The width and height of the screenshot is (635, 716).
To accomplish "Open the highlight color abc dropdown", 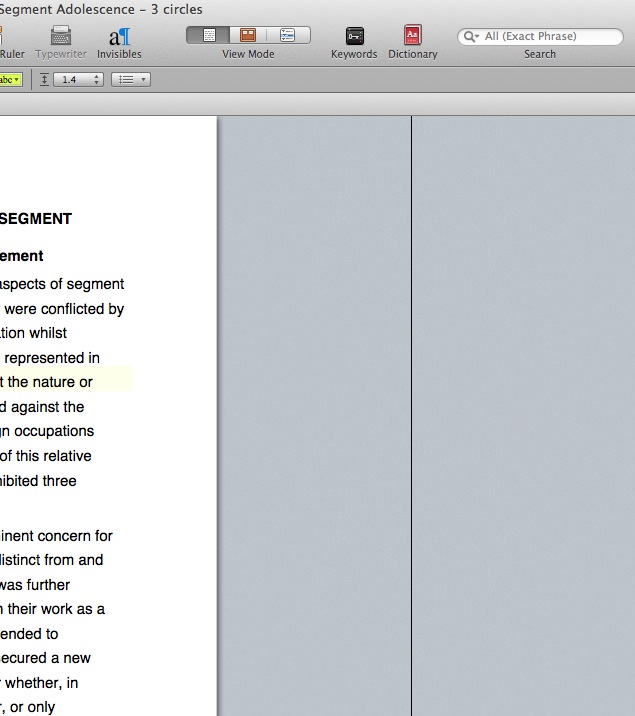I will pos(17,79).
